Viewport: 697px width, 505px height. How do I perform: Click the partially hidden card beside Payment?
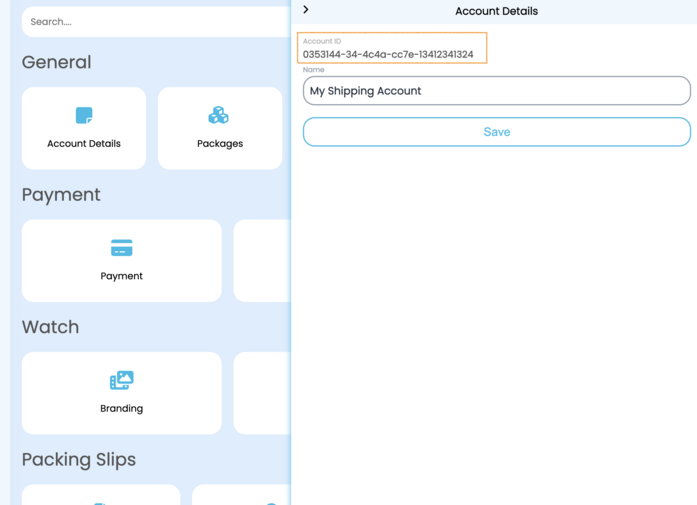click(x=262, y=260)
